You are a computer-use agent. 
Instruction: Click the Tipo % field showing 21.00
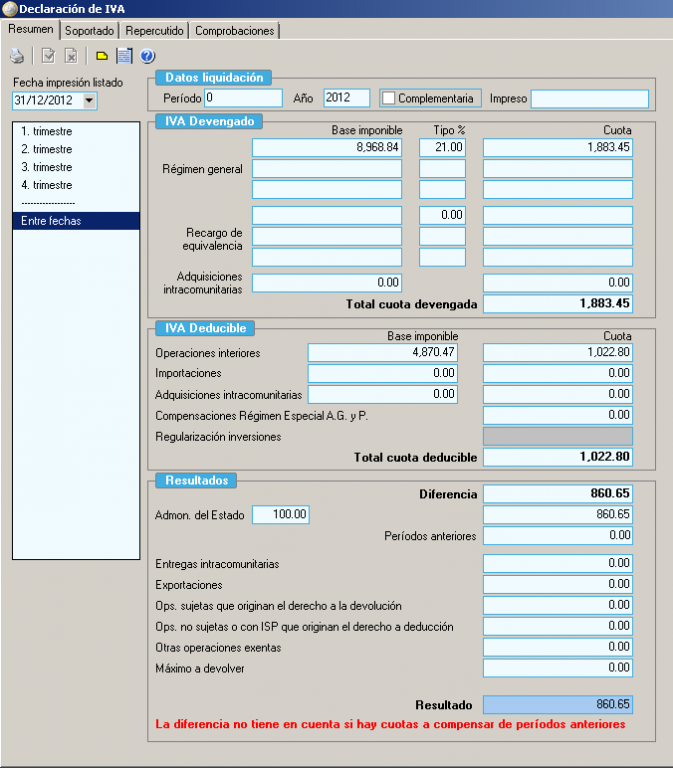coord(442,147)
